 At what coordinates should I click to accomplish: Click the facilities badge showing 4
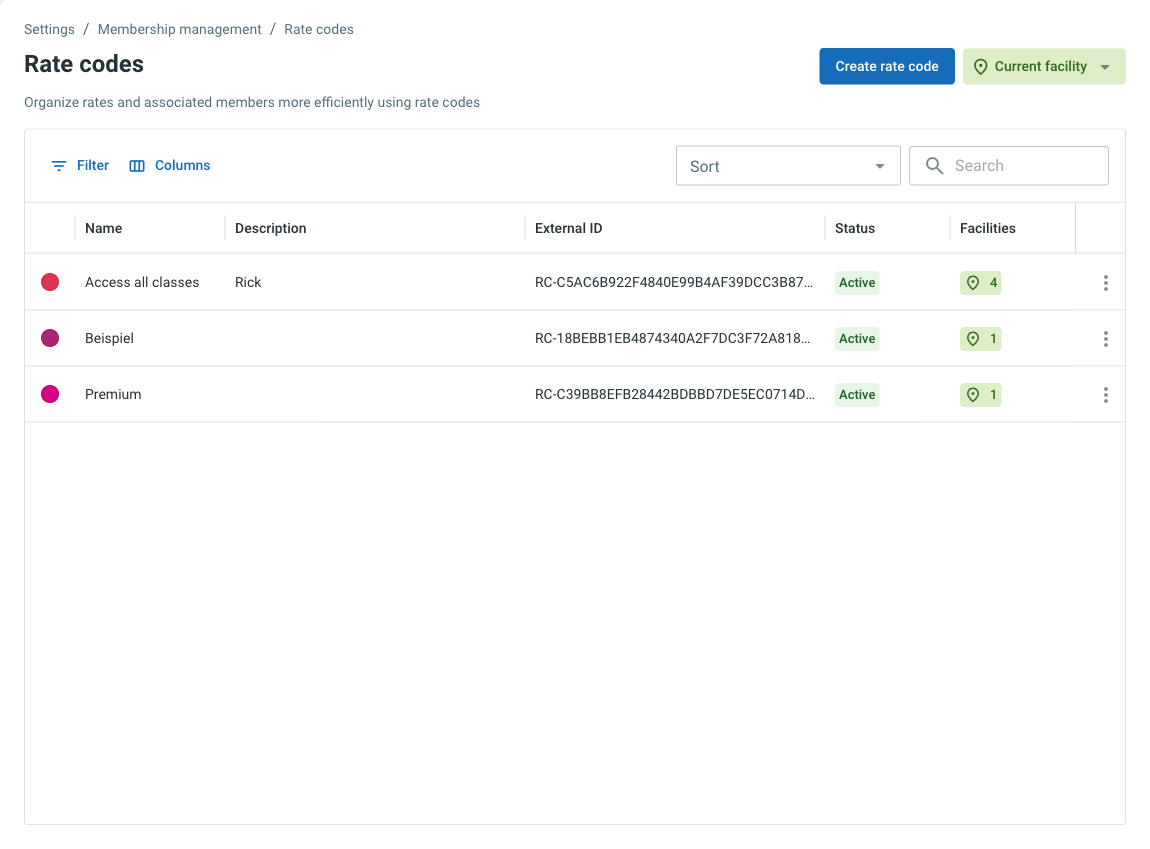pyautogui.click(x=981, y=283)
